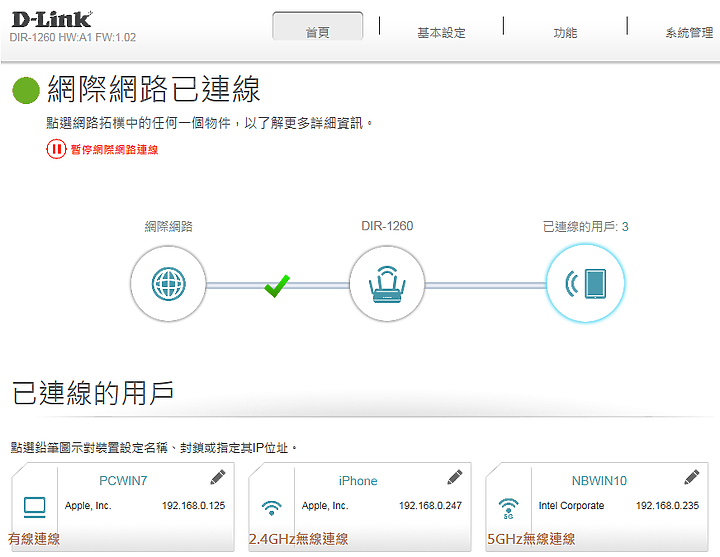Image resolution: width=720 pixels, height=557 pixels.
Task: Click the IP address 192.168.0.235
Action: coord(667,506)
